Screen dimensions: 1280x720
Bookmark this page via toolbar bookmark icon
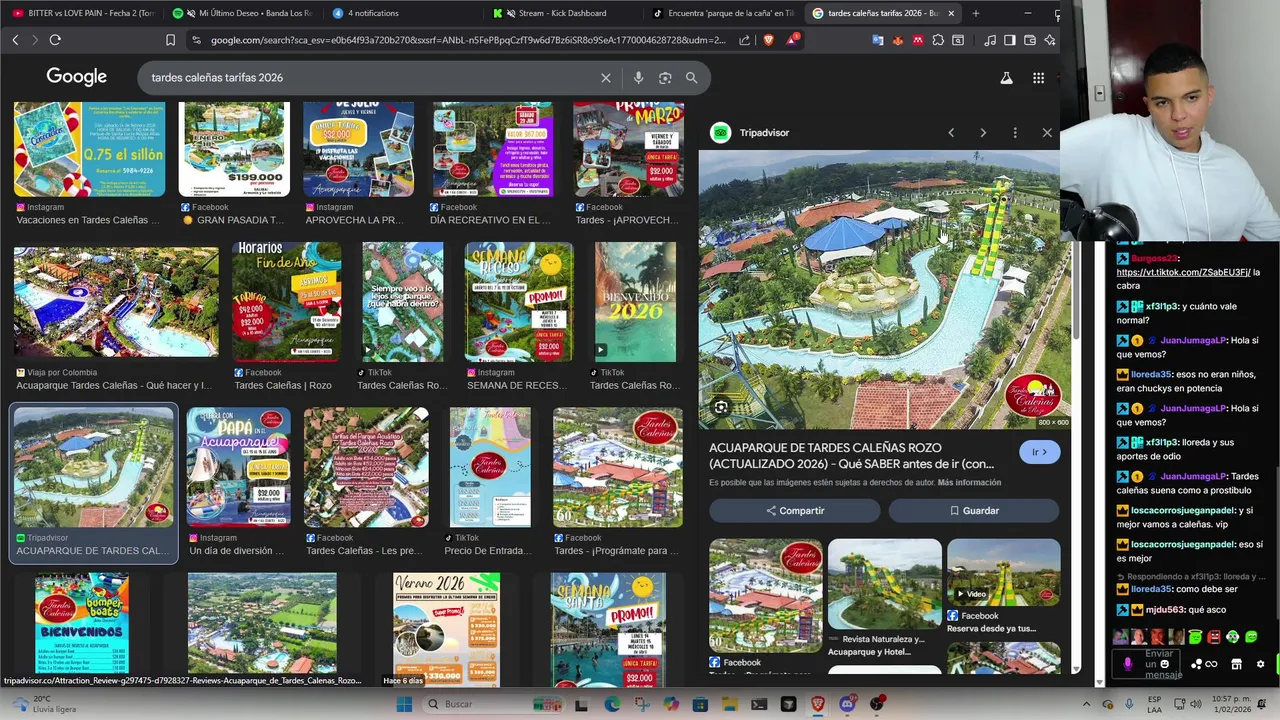click(170, 40)
